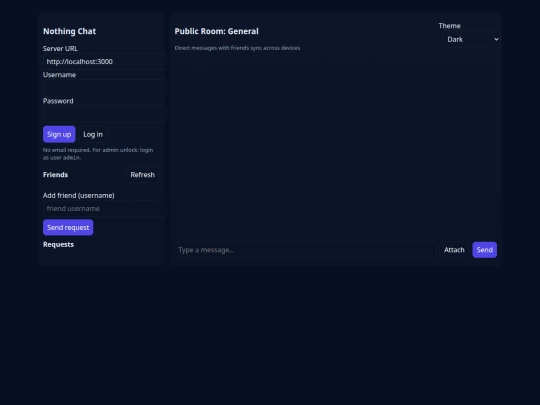Click the Theme label
The height and width of the screenshot is (405, 540).
[449, 26]
